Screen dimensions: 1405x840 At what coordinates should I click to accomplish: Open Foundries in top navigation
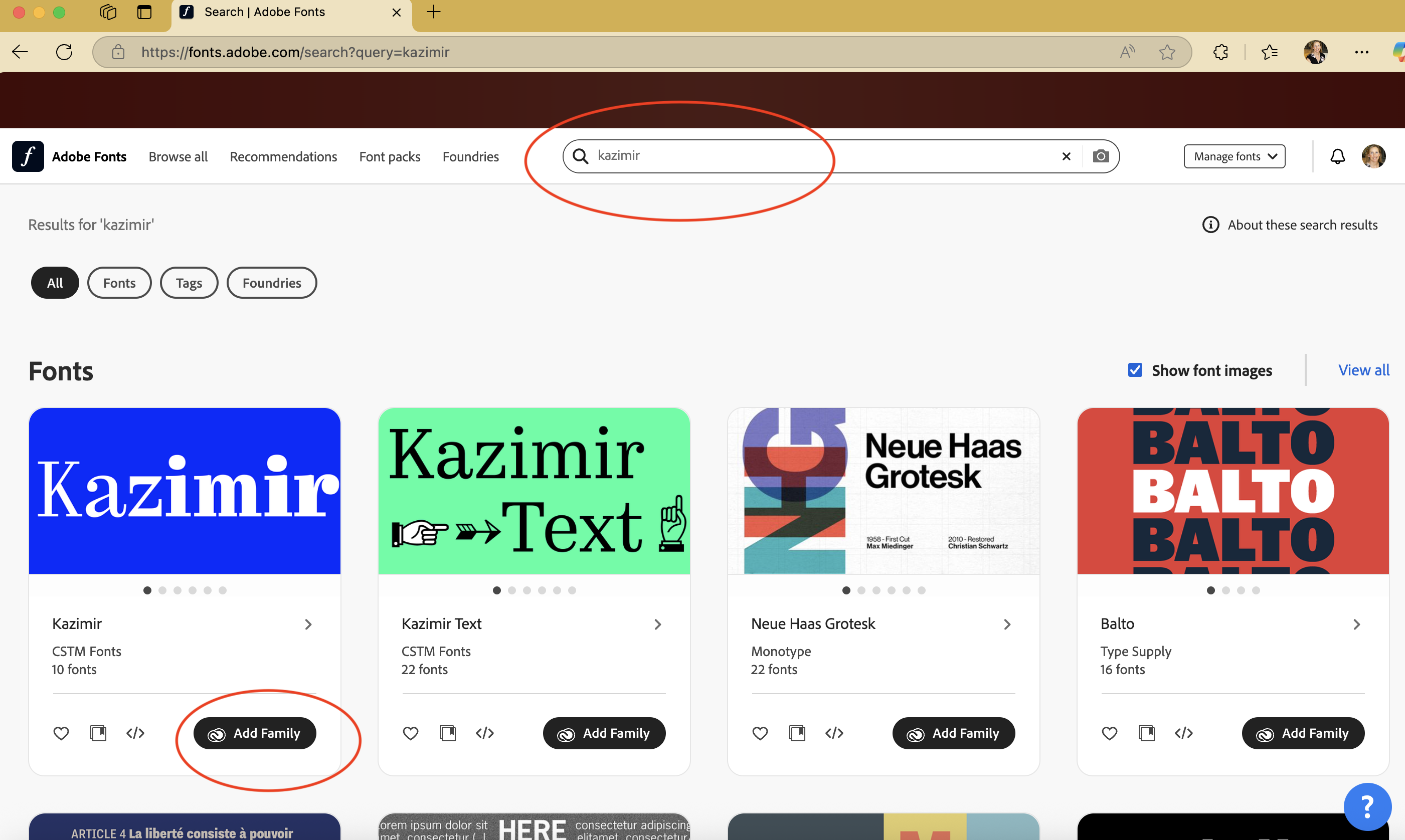point(471,157)
